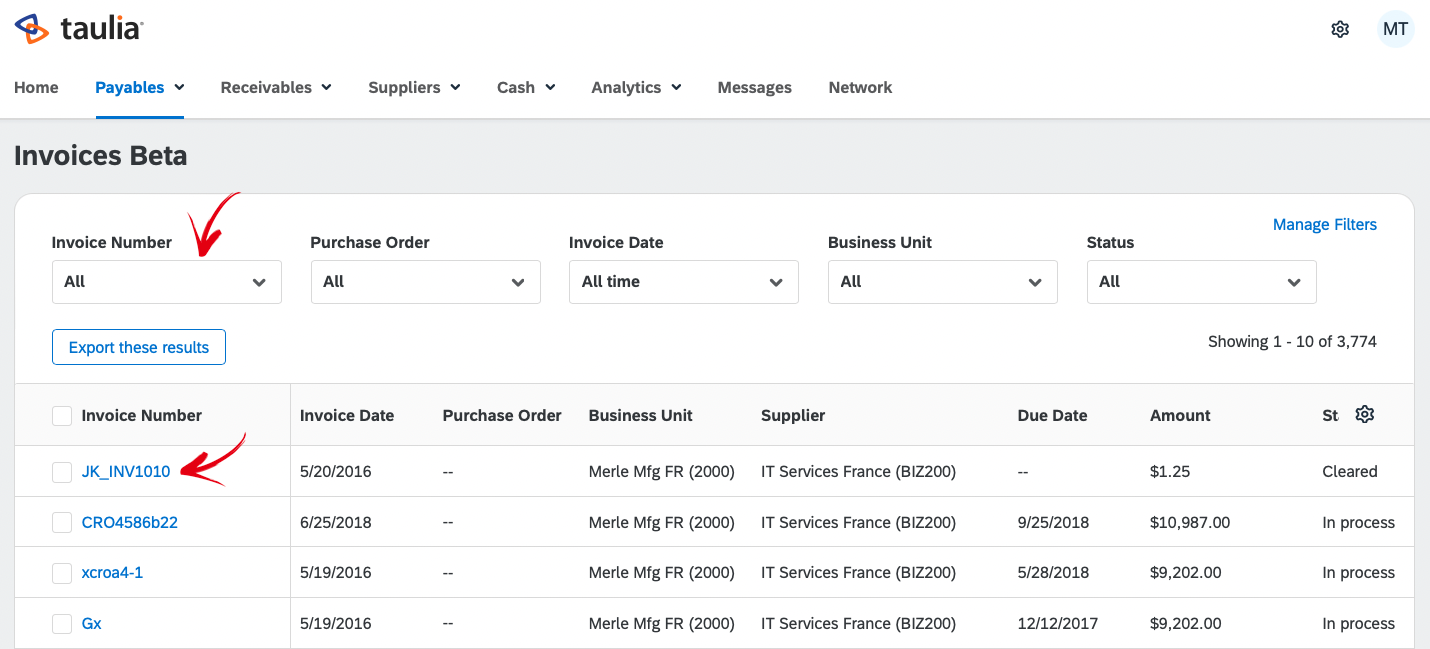
Task: Tick the checkbox for invoice xcroa4-1
Action: pos(62,573)
